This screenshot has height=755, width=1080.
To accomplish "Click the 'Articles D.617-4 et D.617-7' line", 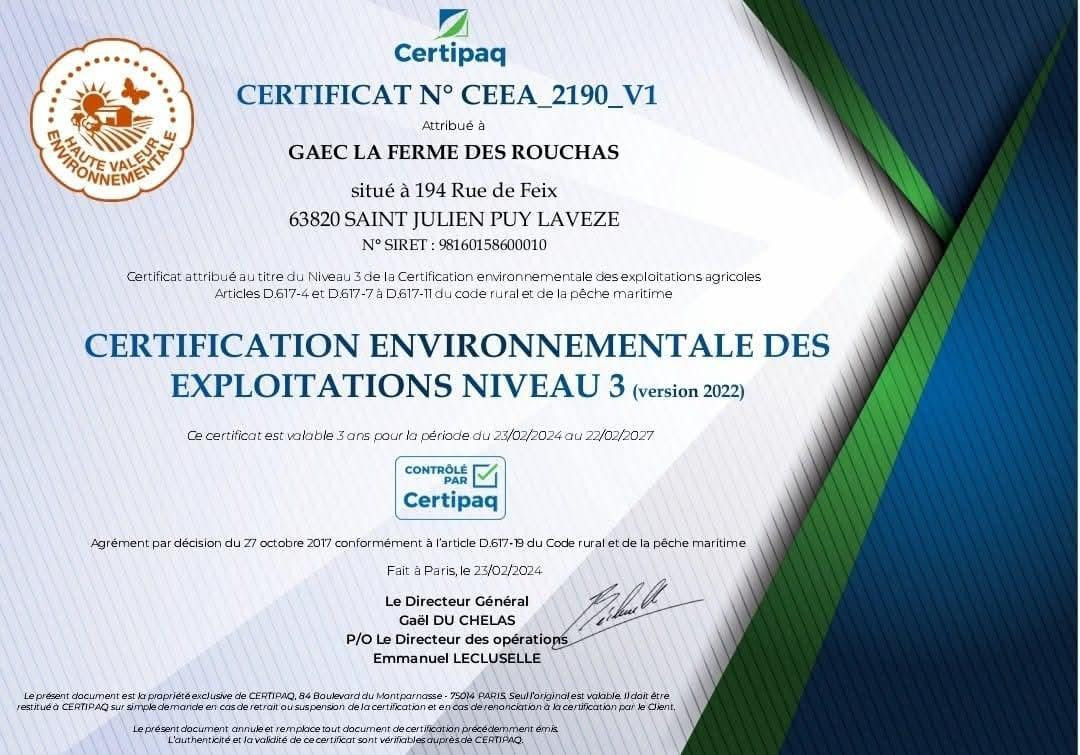I will (444, 294).
